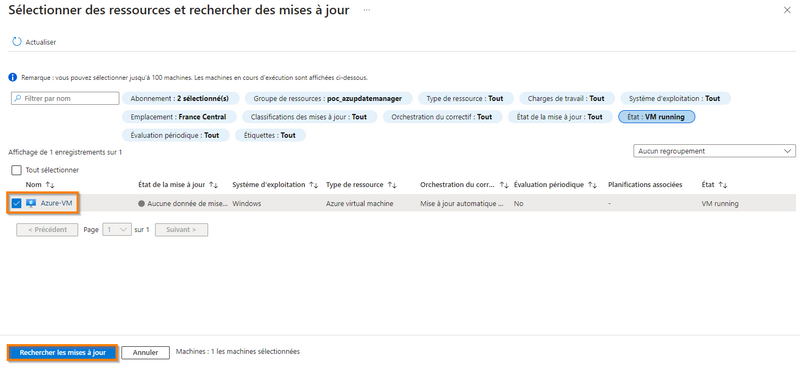Sort by Nom column arrows
Image resolution: width=800 pixels, height=366 pixels.
click(49, 185)
